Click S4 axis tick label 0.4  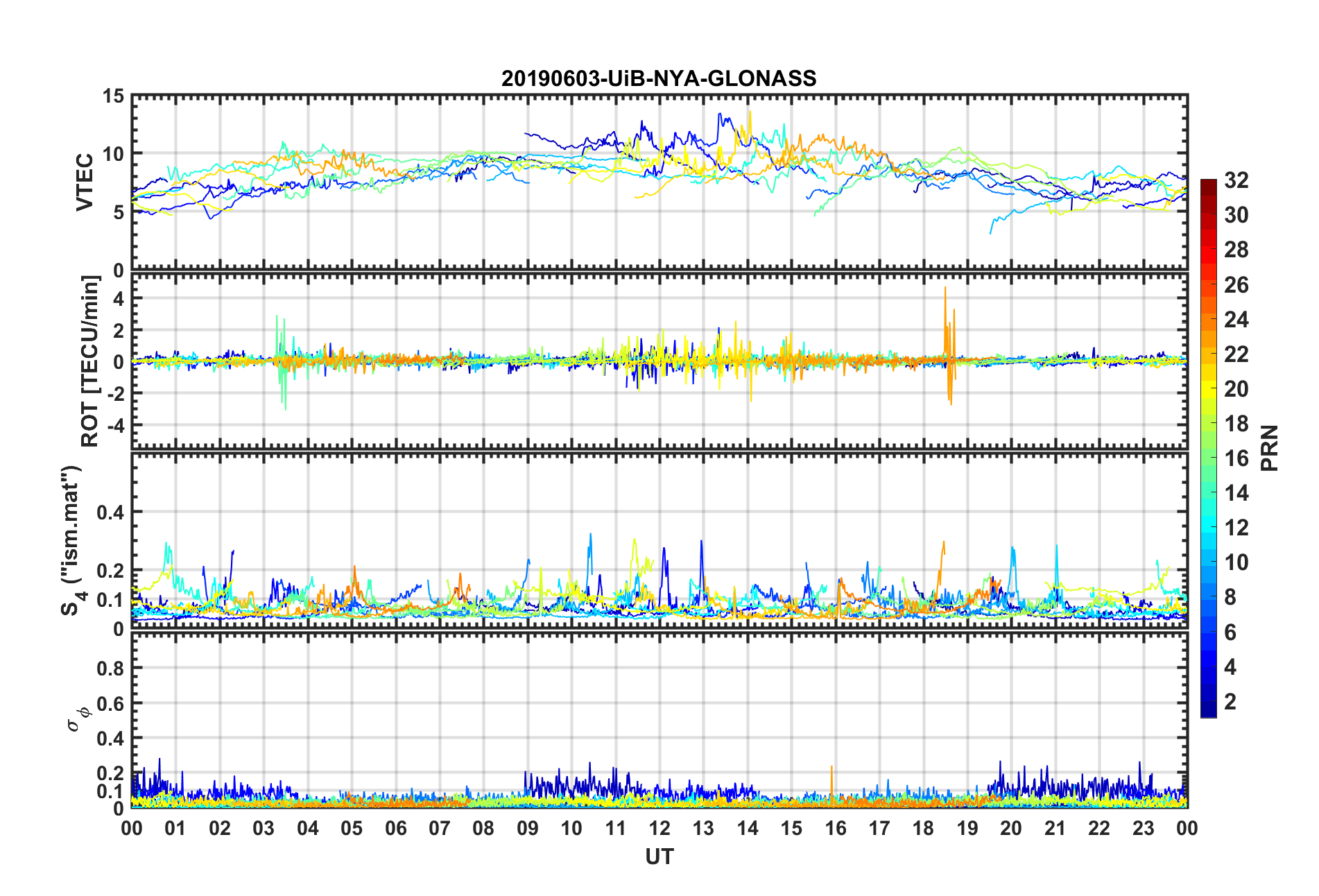coord(110,512)
